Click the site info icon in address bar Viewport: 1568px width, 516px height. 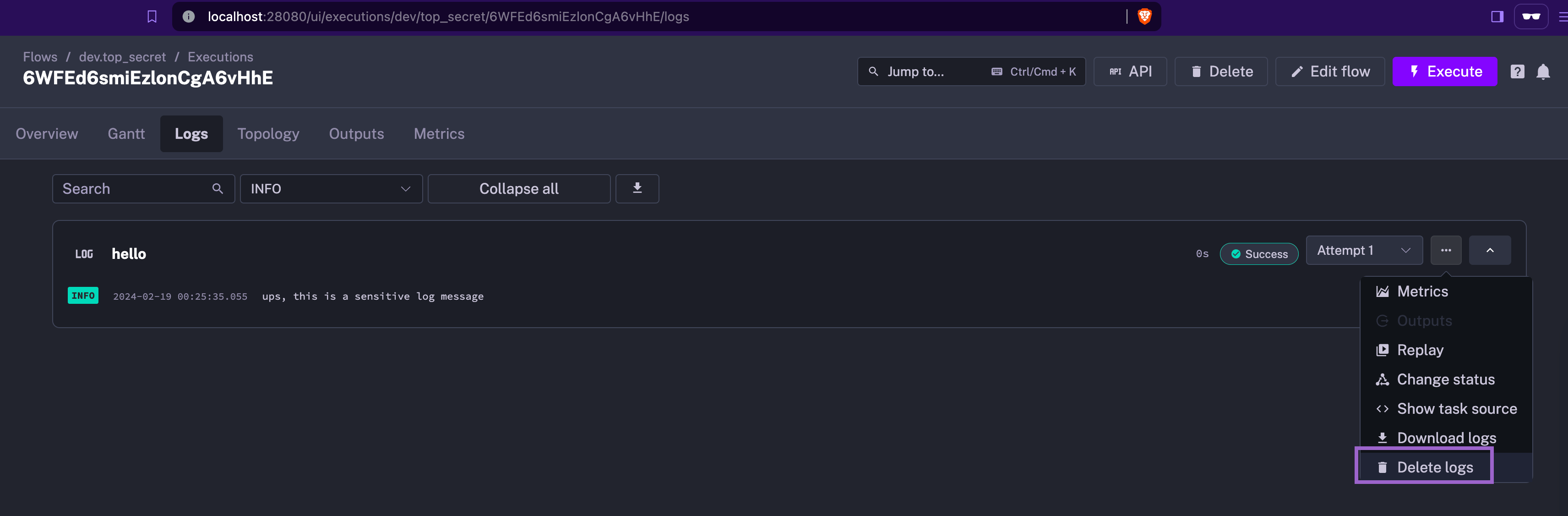point(189,16)
